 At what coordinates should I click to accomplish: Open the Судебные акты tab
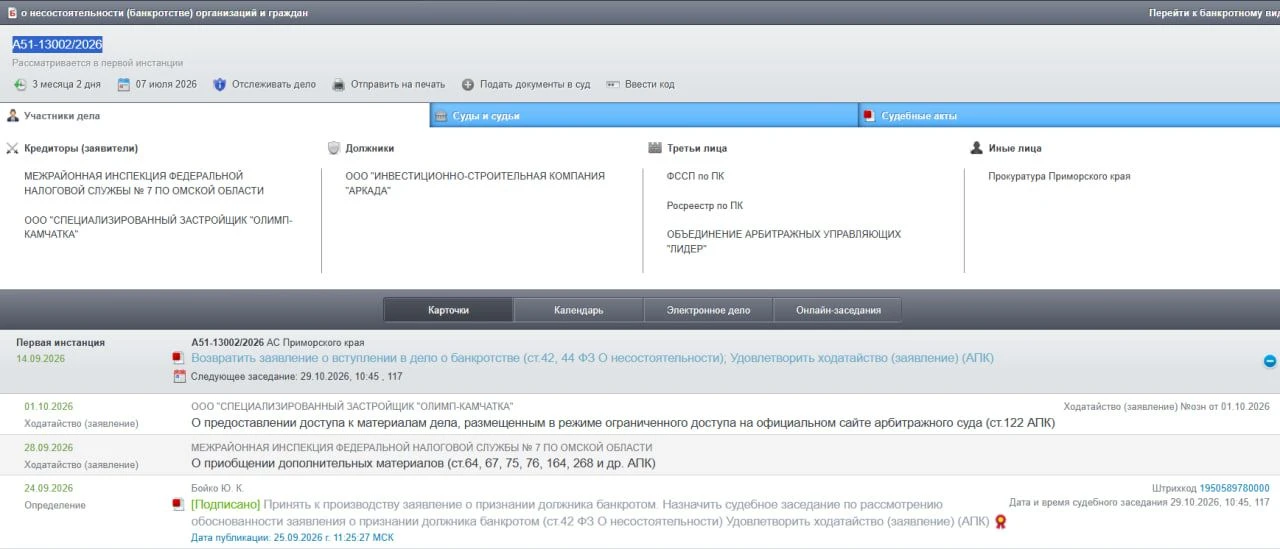click(x=1070, y=116)
